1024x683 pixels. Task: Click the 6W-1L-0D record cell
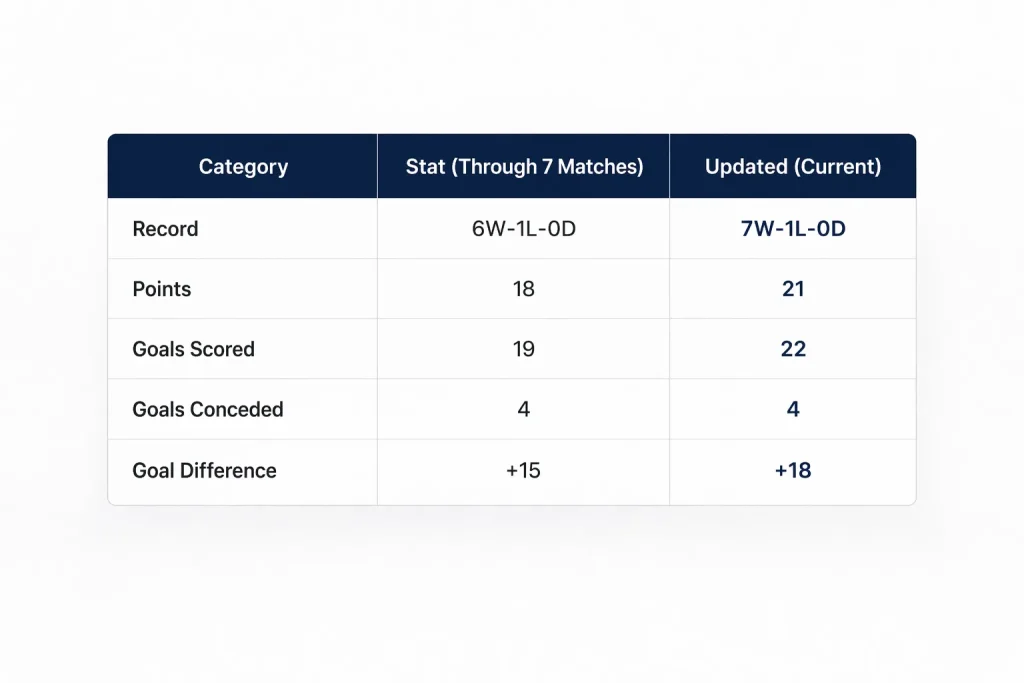tap(524, 229)
